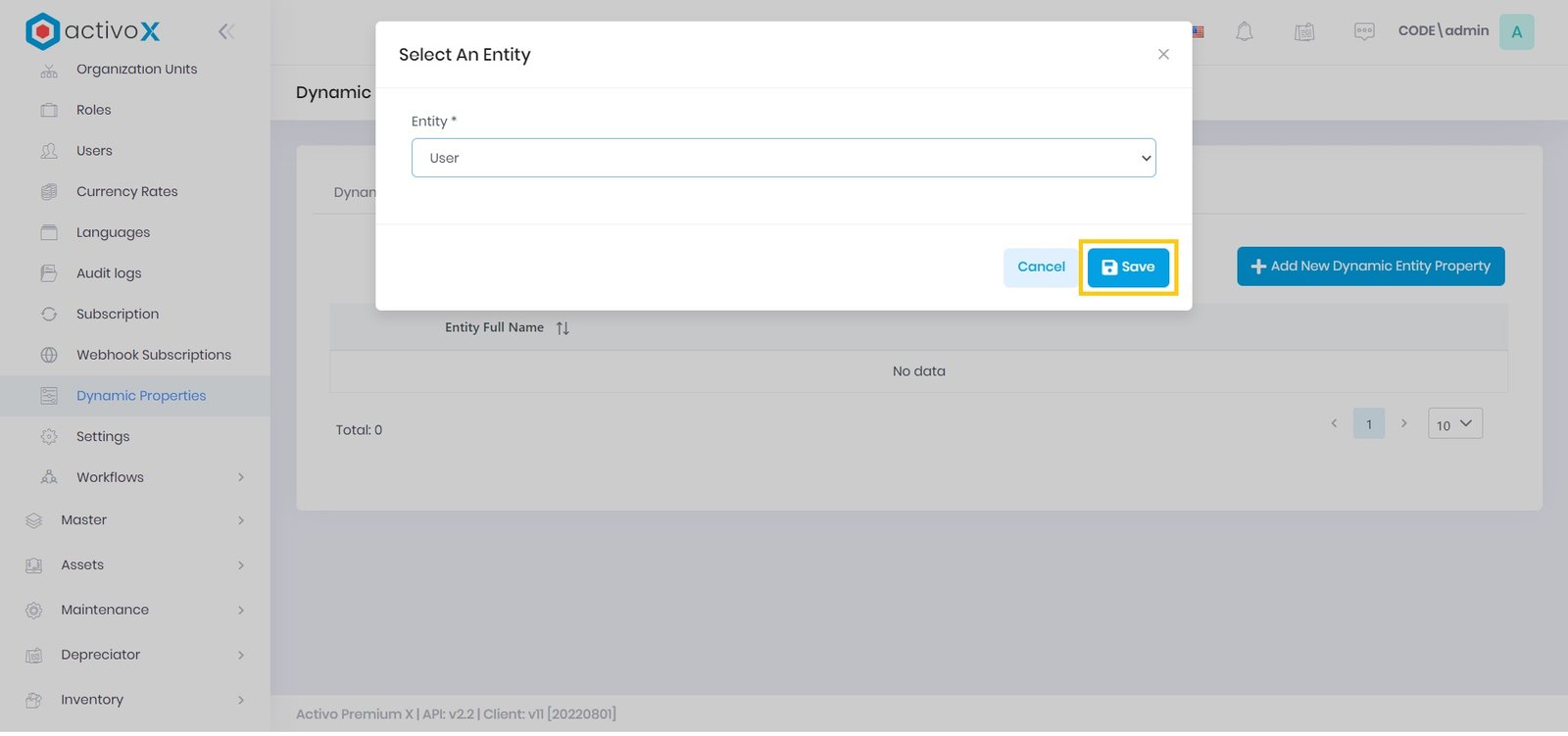
Task: Sort by Entity Full Name arrows icon
Action: [x=563, y=328]
